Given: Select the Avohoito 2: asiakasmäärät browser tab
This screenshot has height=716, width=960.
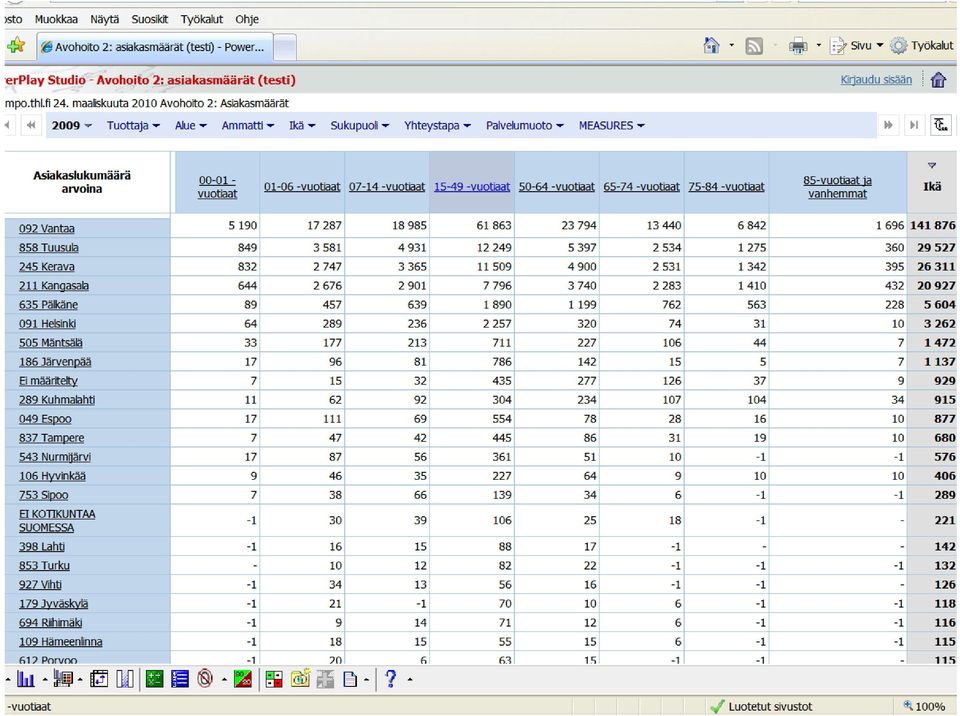Looking at the screenshot, I should (153, 47).
